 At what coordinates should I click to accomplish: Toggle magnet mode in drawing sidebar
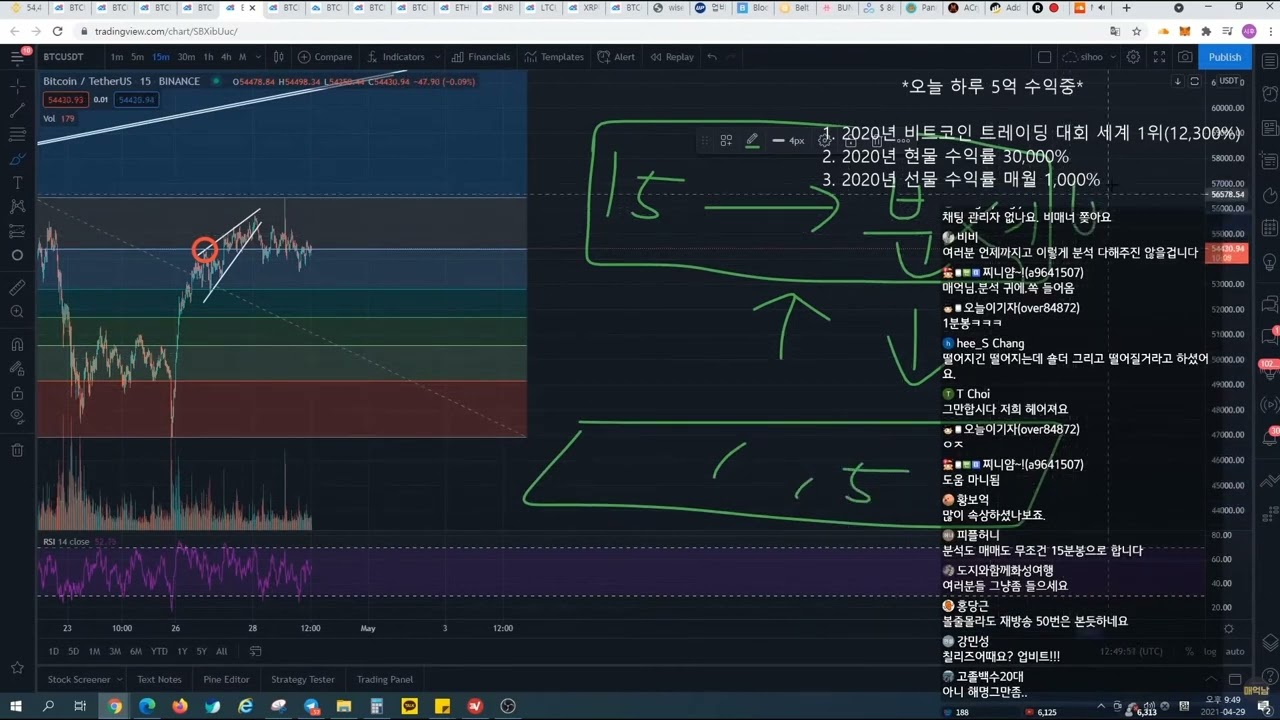pyautogui.click(x=17, y=344)
